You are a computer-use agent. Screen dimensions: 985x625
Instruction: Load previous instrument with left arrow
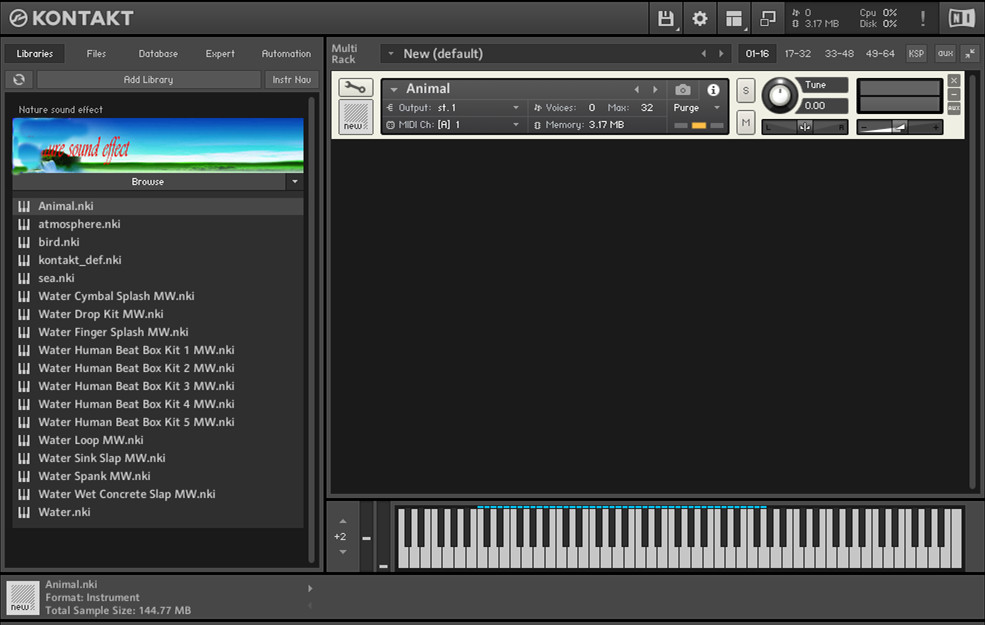pos(637,89)
